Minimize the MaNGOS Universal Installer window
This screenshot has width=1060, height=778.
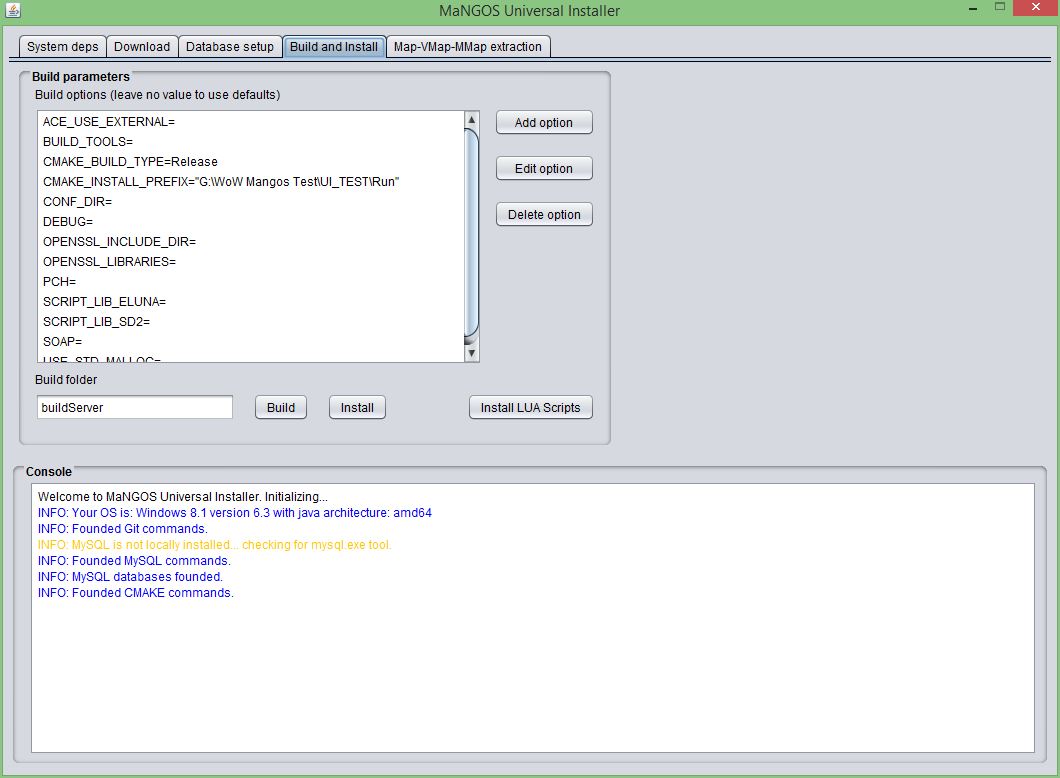[973, 9]
